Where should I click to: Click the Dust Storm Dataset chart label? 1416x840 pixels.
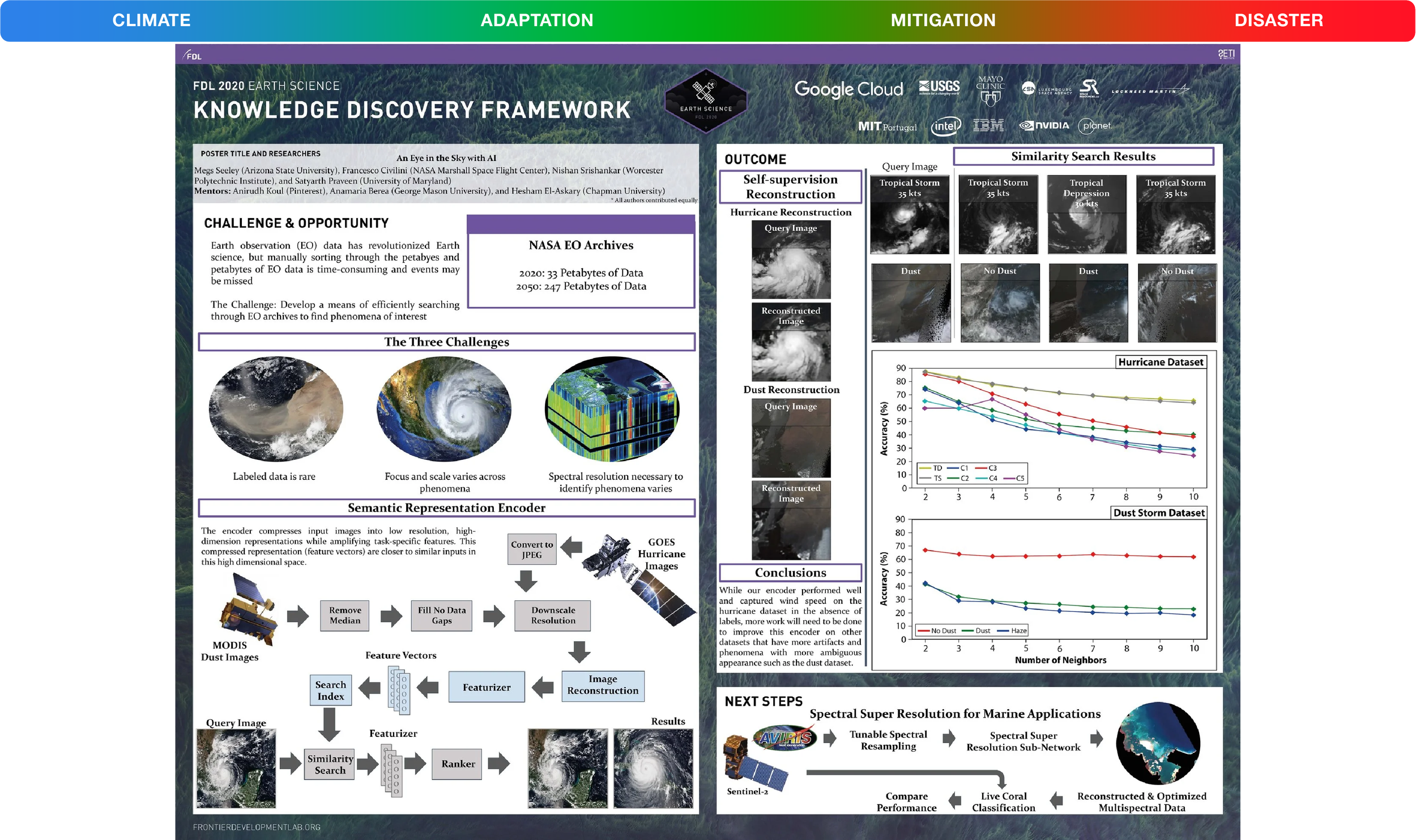tap(1159, 513)
